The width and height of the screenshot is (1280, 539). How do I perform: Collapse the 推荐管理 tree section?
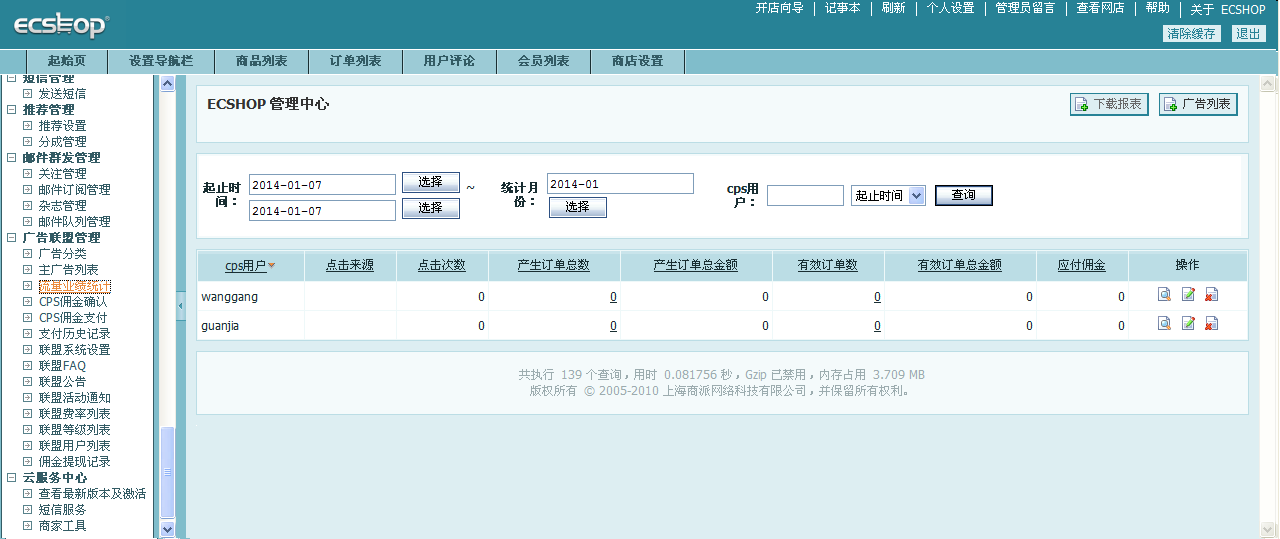(x=12, y=110)
